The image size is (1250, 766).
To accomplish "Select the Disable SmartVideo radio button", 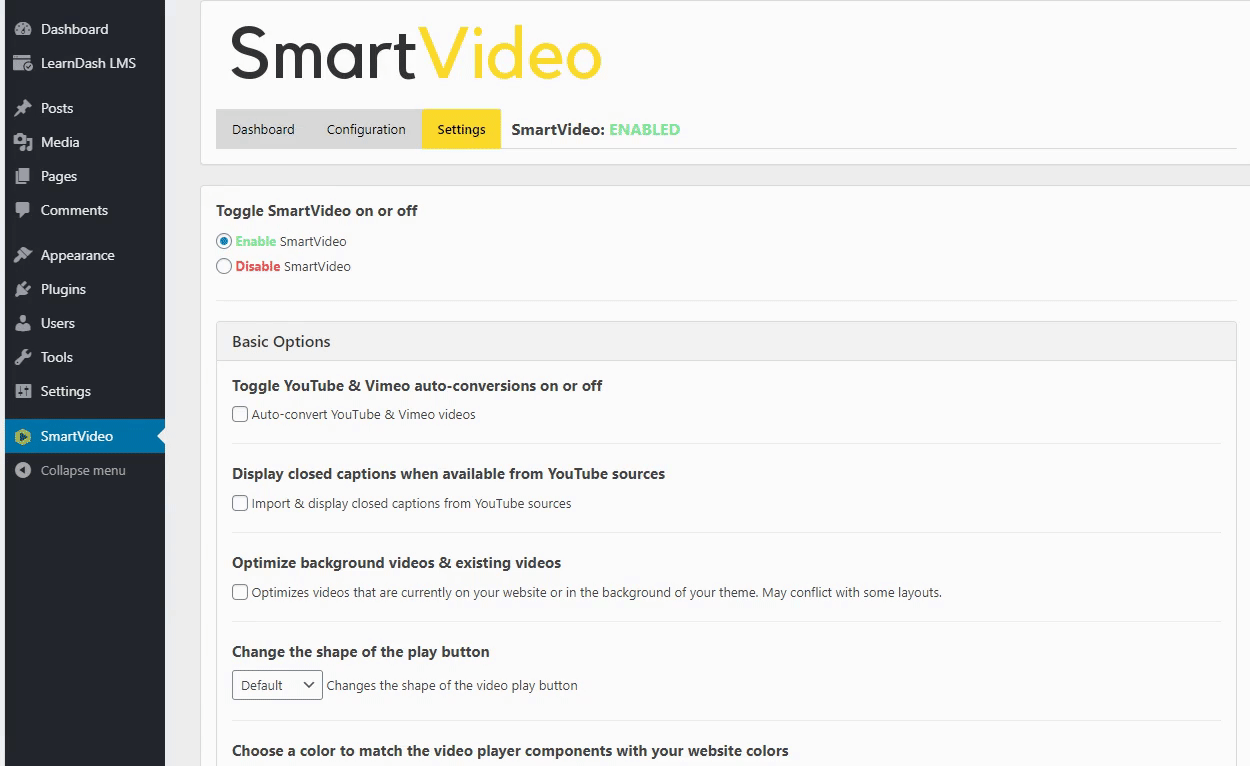I will click(x=224, y=266).
